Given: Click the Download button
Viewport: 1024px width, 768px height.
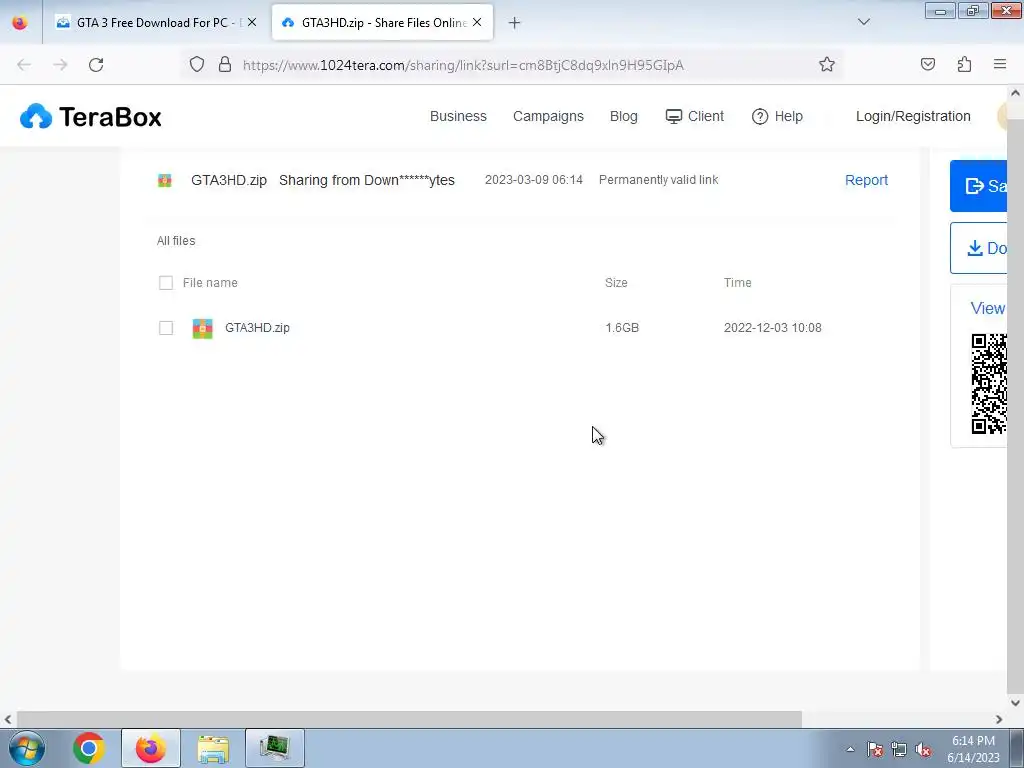Looking at the screenshot, I should (978, 248).
